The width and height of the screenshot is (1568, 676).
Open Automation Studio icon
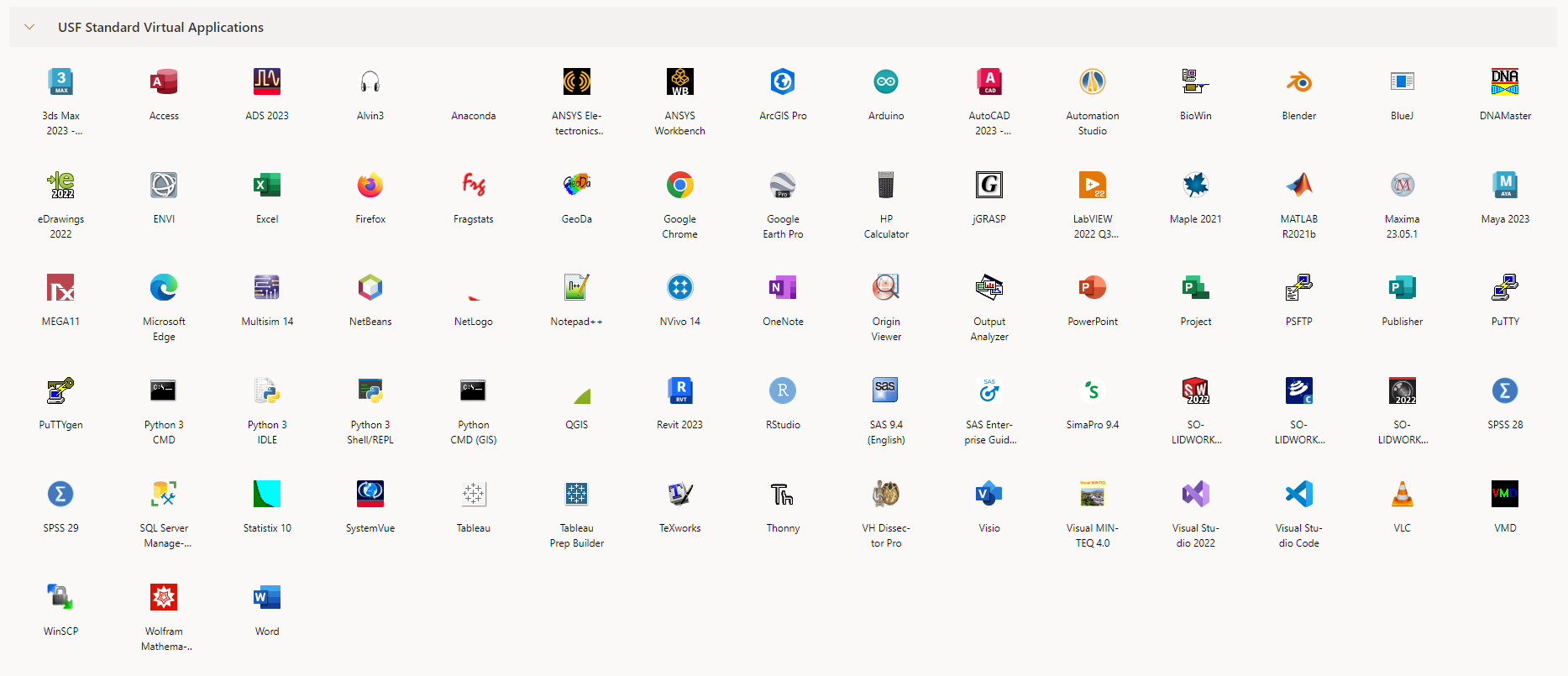click(1093, 81)
